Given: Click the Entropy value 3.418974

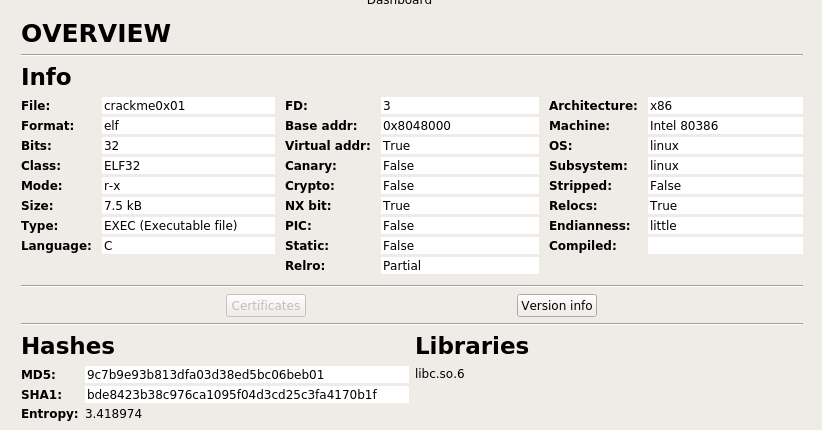Looking at the screenshot, I should (x=113, y=414).
